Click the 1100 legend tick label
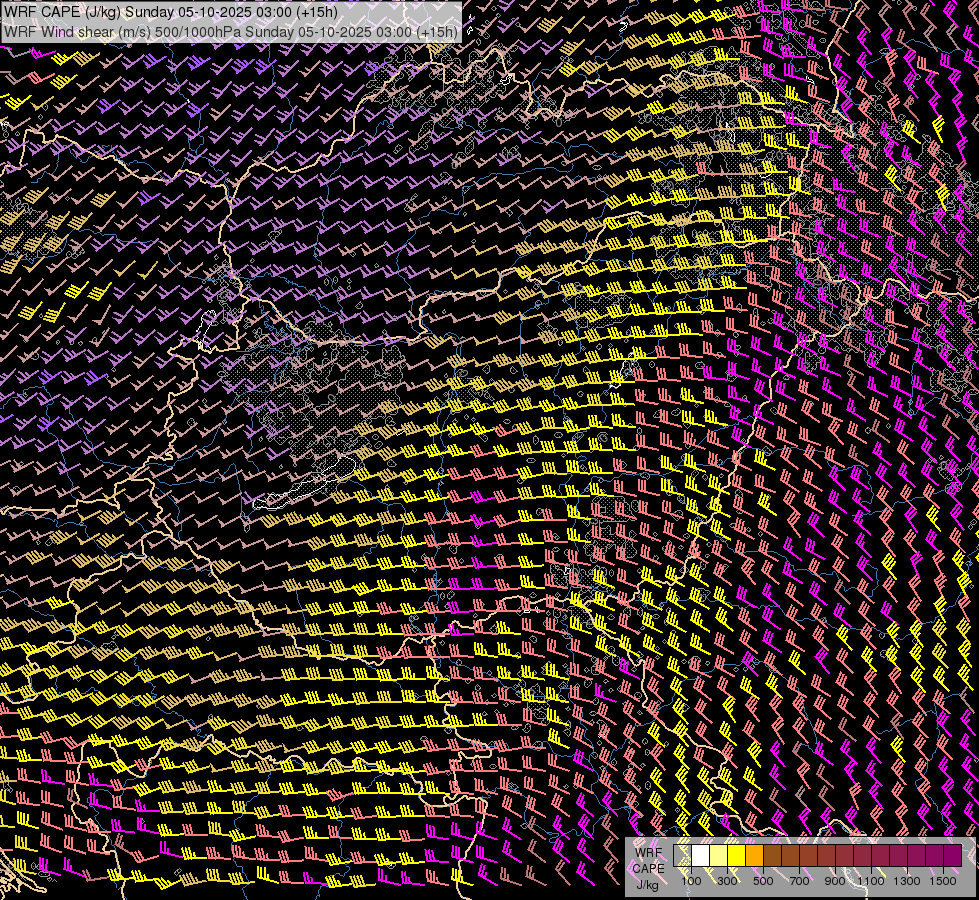 pos(871,881)
